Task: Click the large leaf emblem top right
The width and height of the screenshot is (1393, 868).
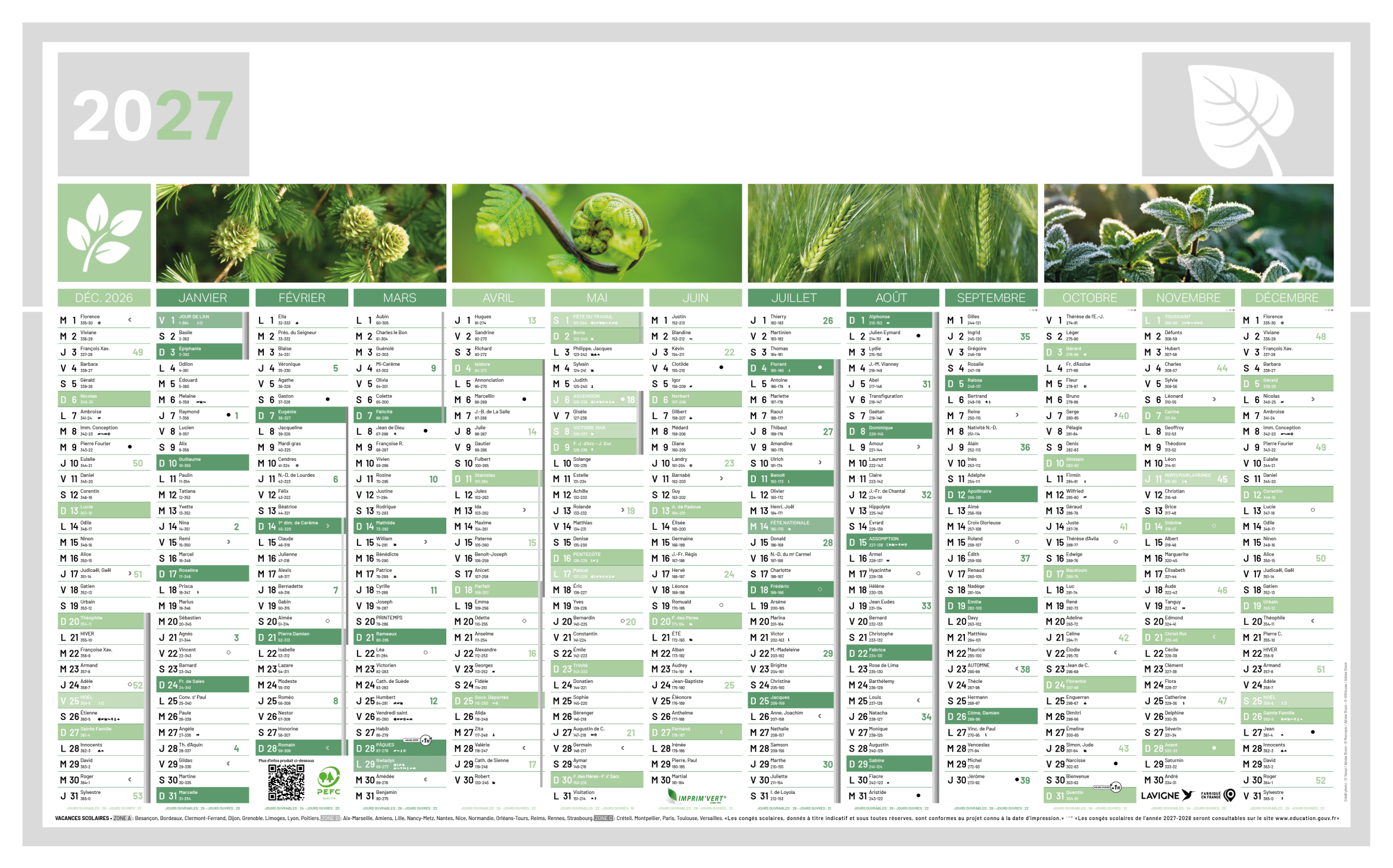Action: [1237, 114]
